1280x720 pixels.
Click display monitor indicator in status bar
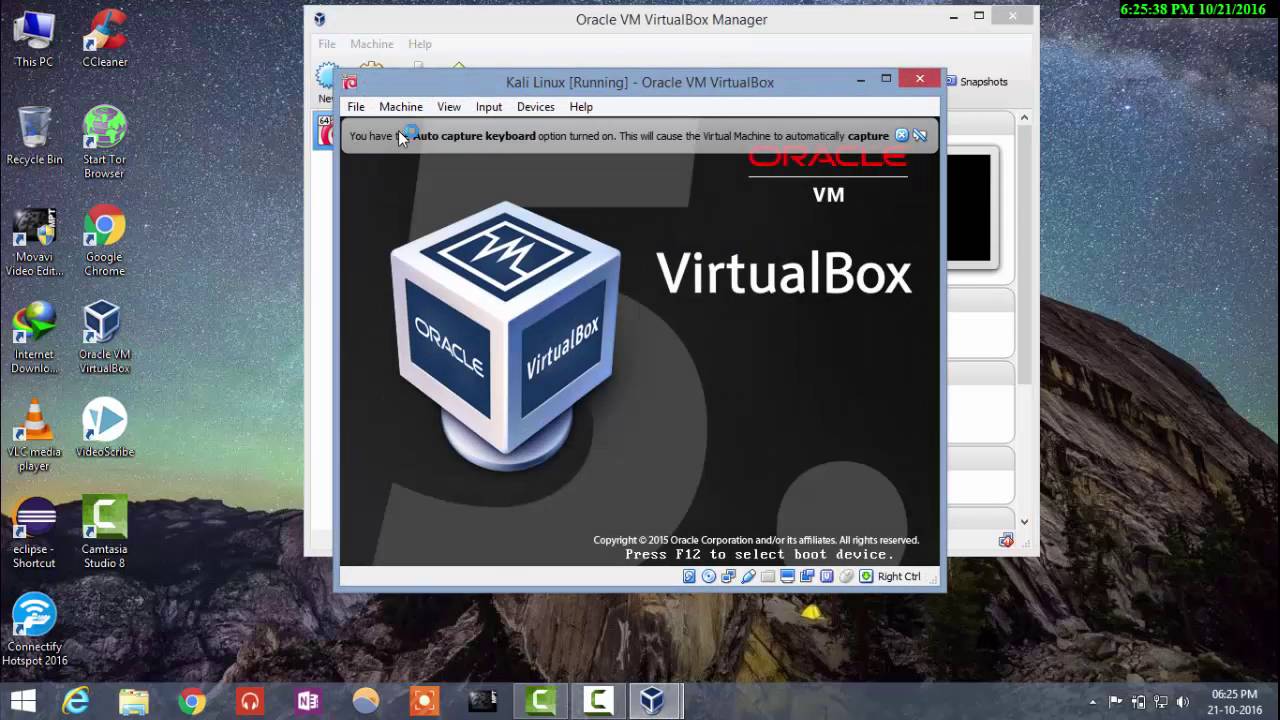pyautogui.click(x=787, y=576)
